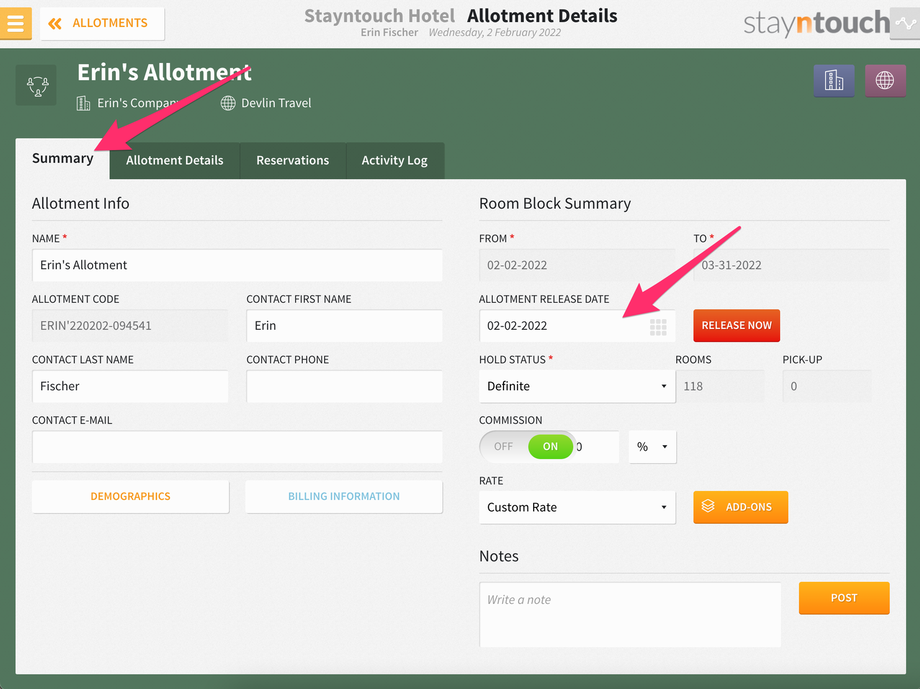Open the hamburger main menu

(x=15, y=23)
